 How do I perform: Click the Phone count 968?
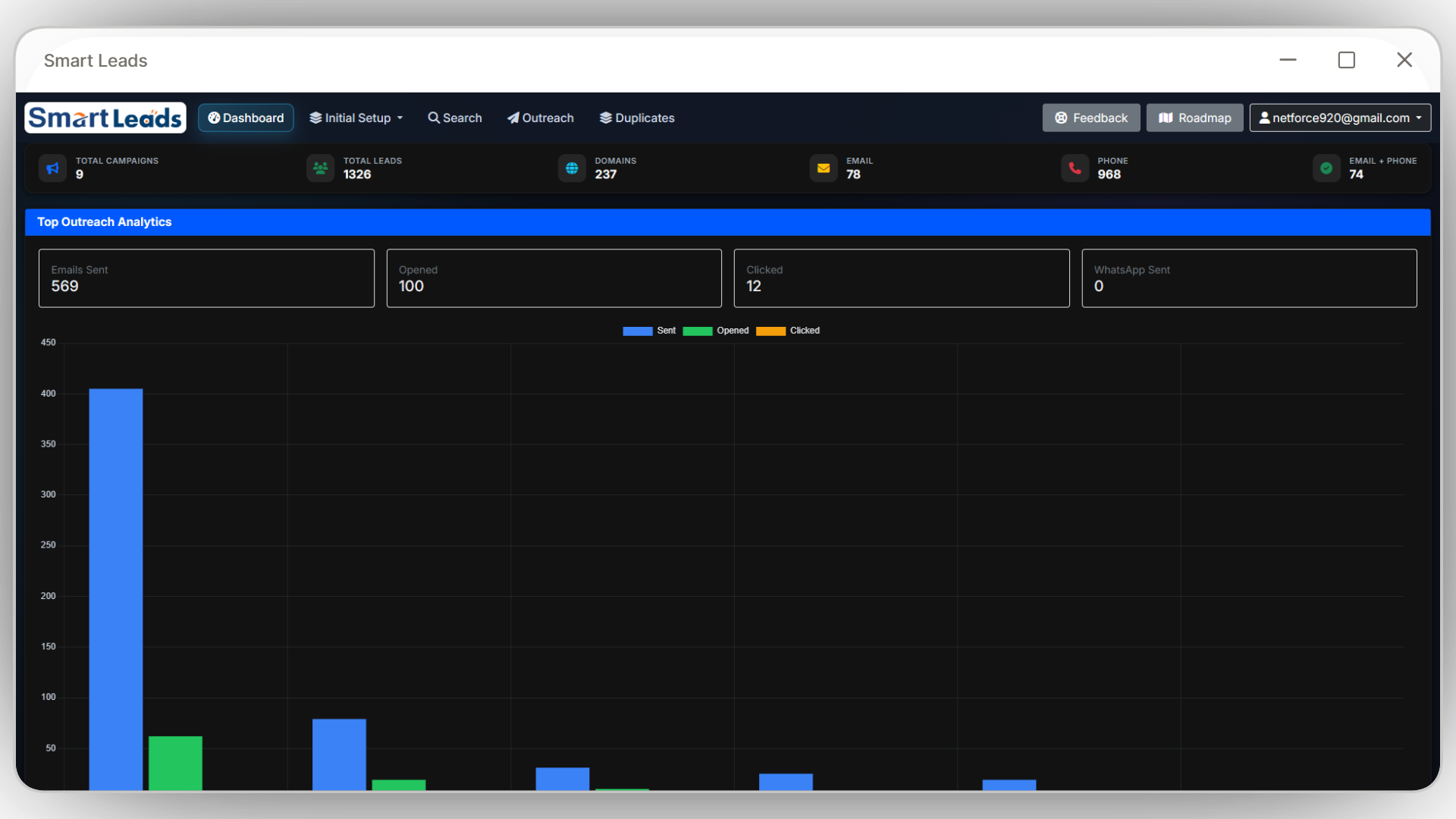point(1109,174)
